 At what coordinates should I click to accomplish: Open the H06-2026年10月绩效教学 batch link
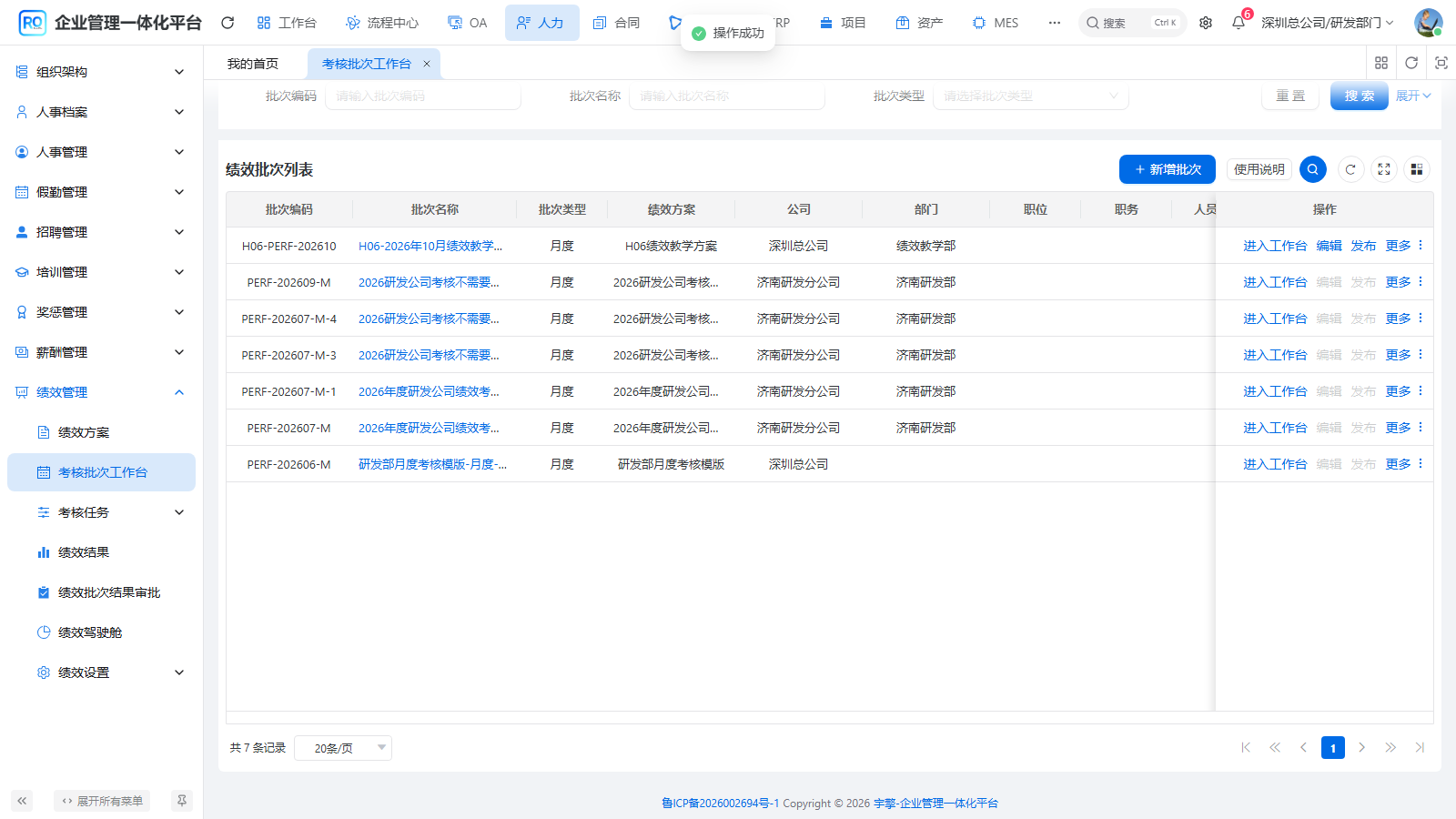430,246
